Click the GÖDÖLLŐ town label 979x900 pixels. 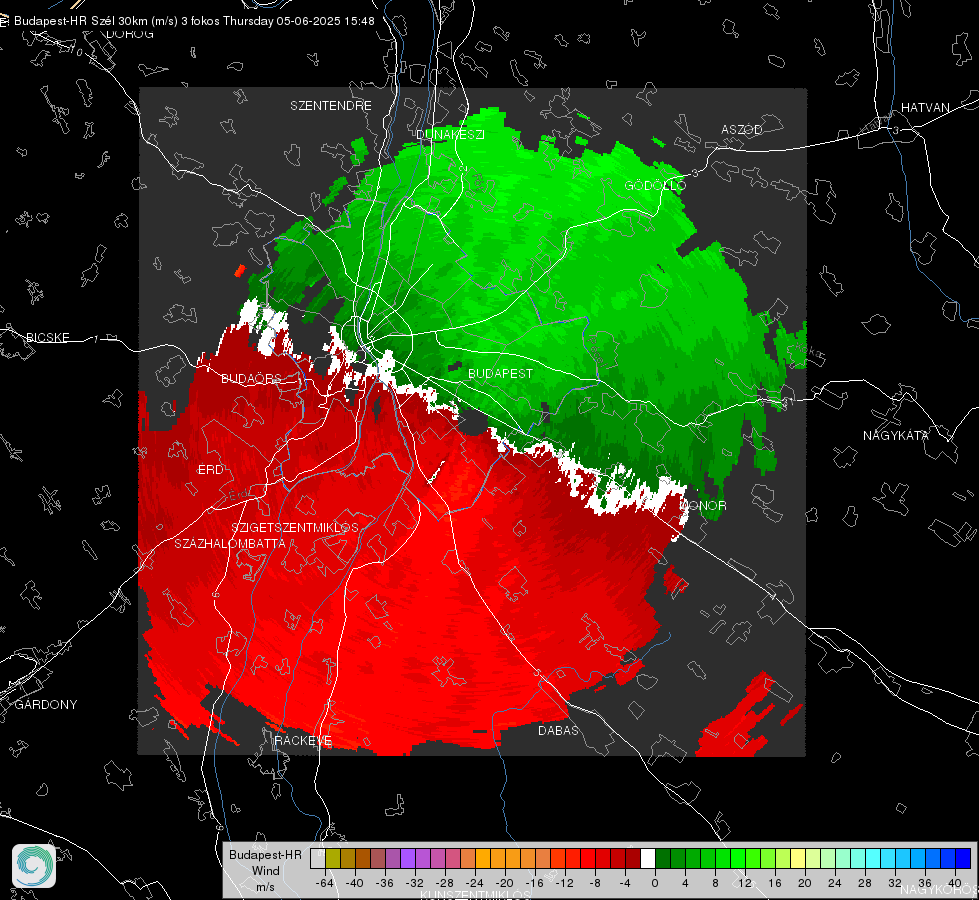[655, 185]
